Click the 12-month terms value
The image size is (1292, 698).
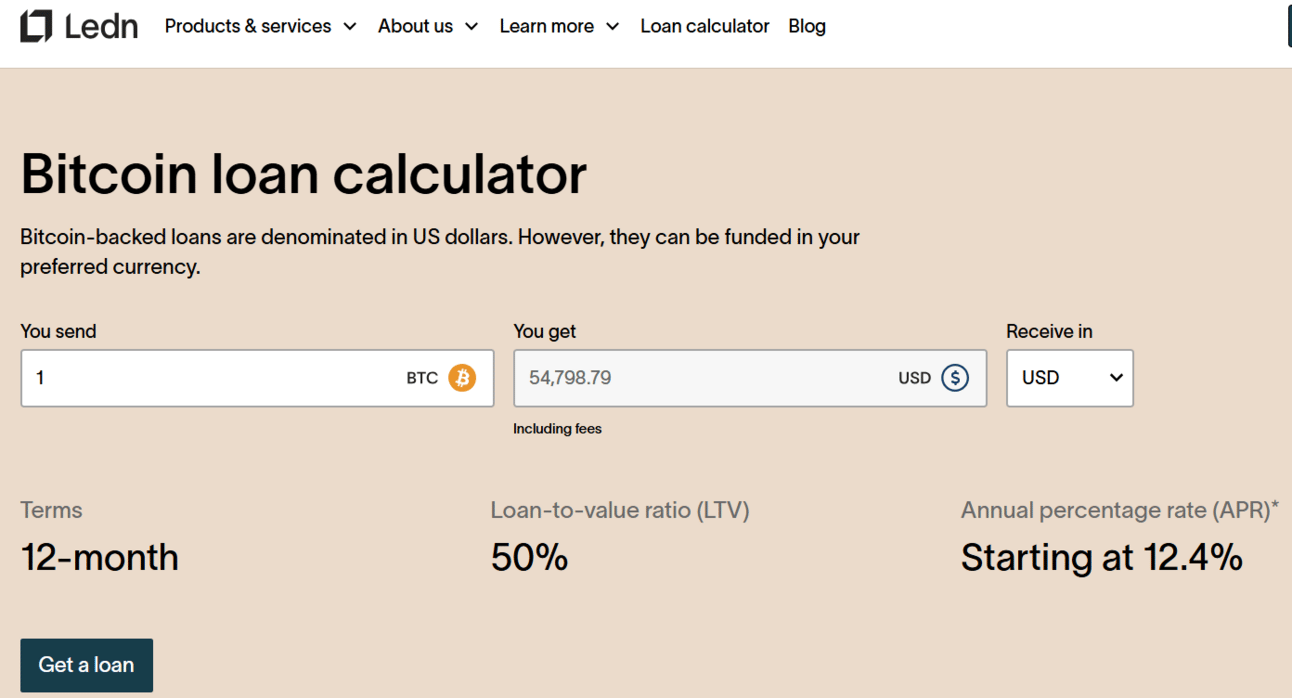pyautogui.click(x=100, y=557)
